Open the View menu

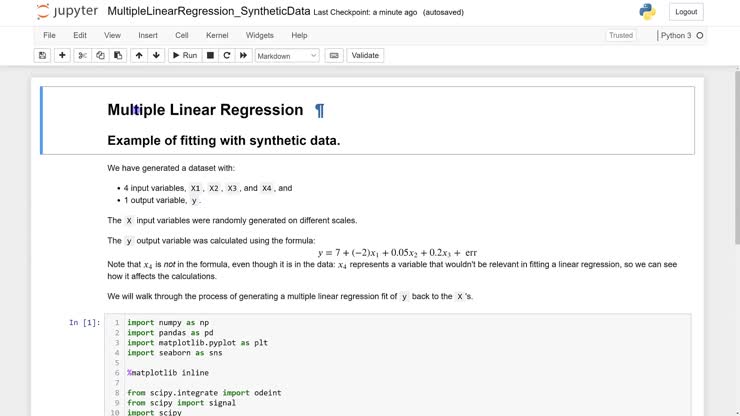click(x=112, y=35)
